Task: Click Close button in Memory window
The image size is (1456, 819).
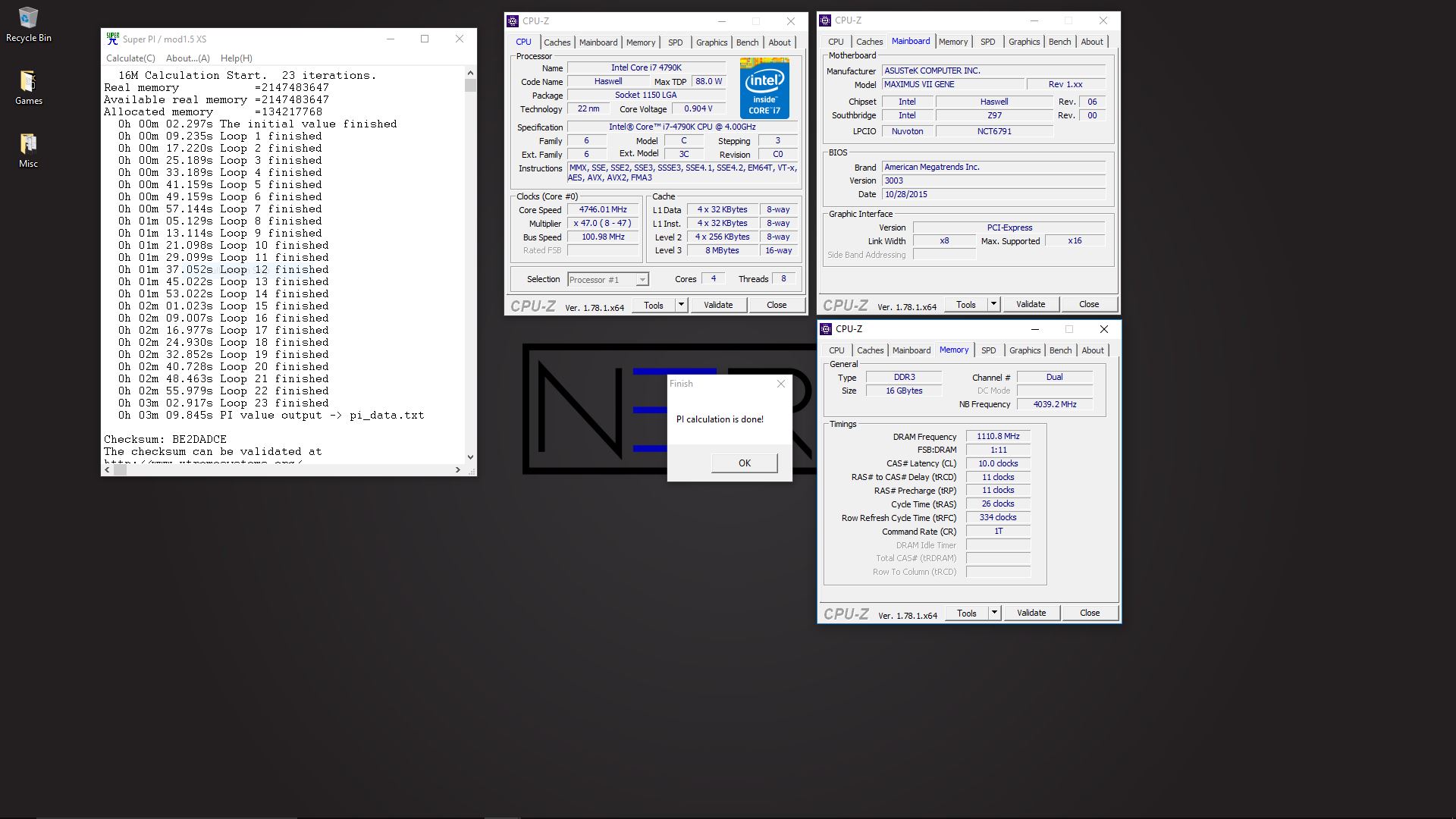Action: click(x=1090, y=613)
